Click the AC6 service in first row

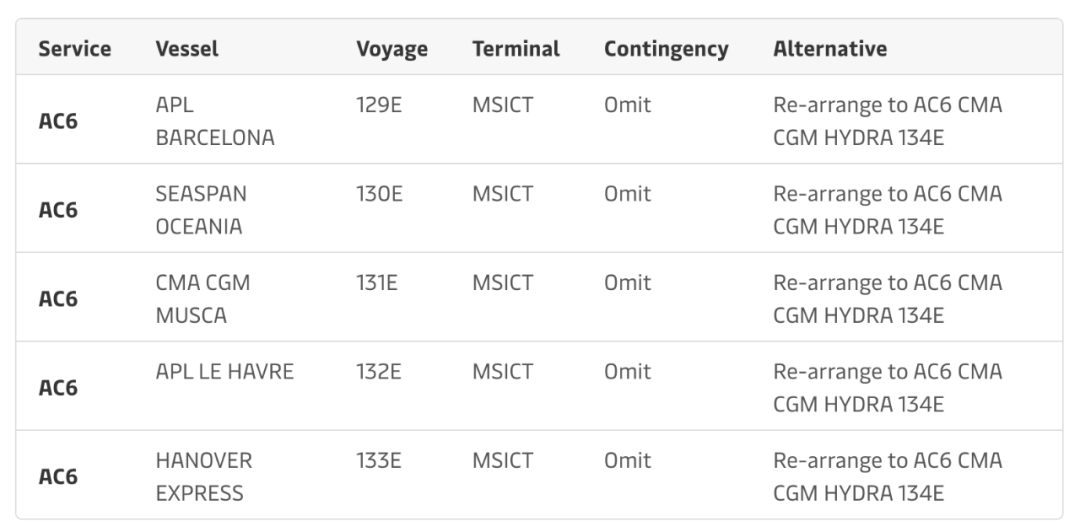pos(58,121)
